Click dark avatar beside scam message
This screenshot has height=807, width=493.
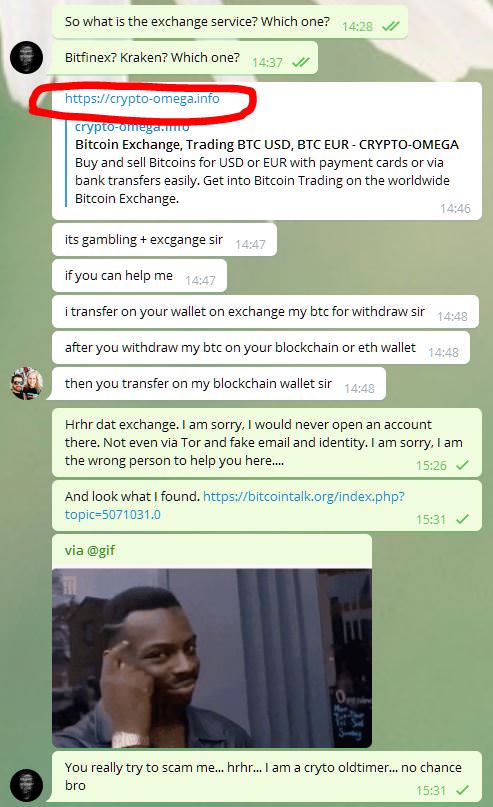26,785
